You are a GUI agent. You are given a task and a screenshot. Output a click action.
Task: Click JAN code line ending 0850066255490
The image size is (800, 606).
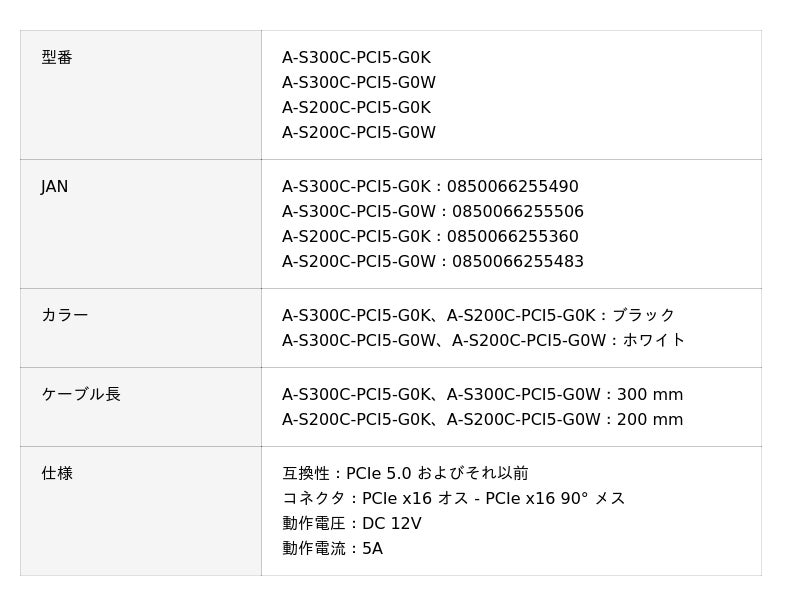430,187
